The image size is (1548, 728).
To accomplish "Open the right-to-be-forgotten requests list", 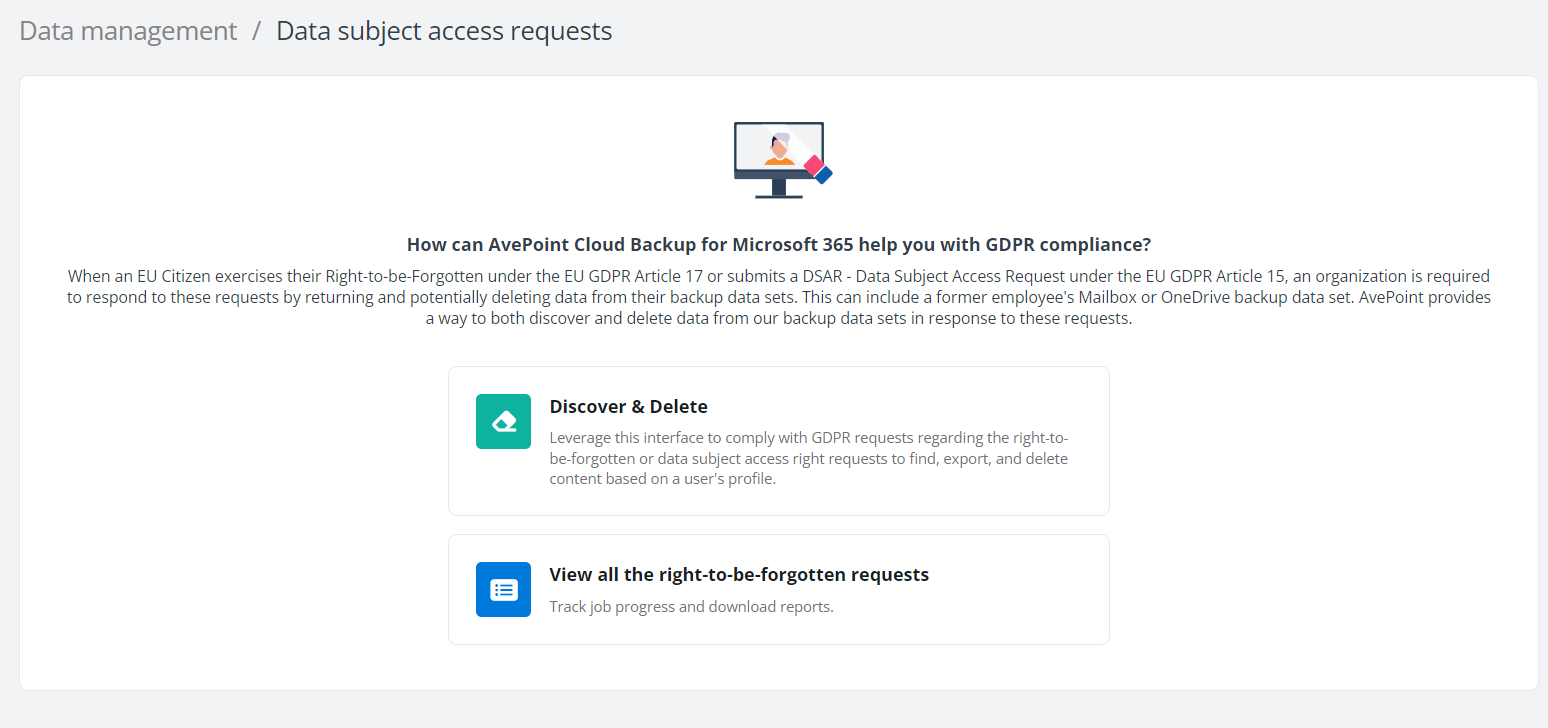I will coord(779,589).
